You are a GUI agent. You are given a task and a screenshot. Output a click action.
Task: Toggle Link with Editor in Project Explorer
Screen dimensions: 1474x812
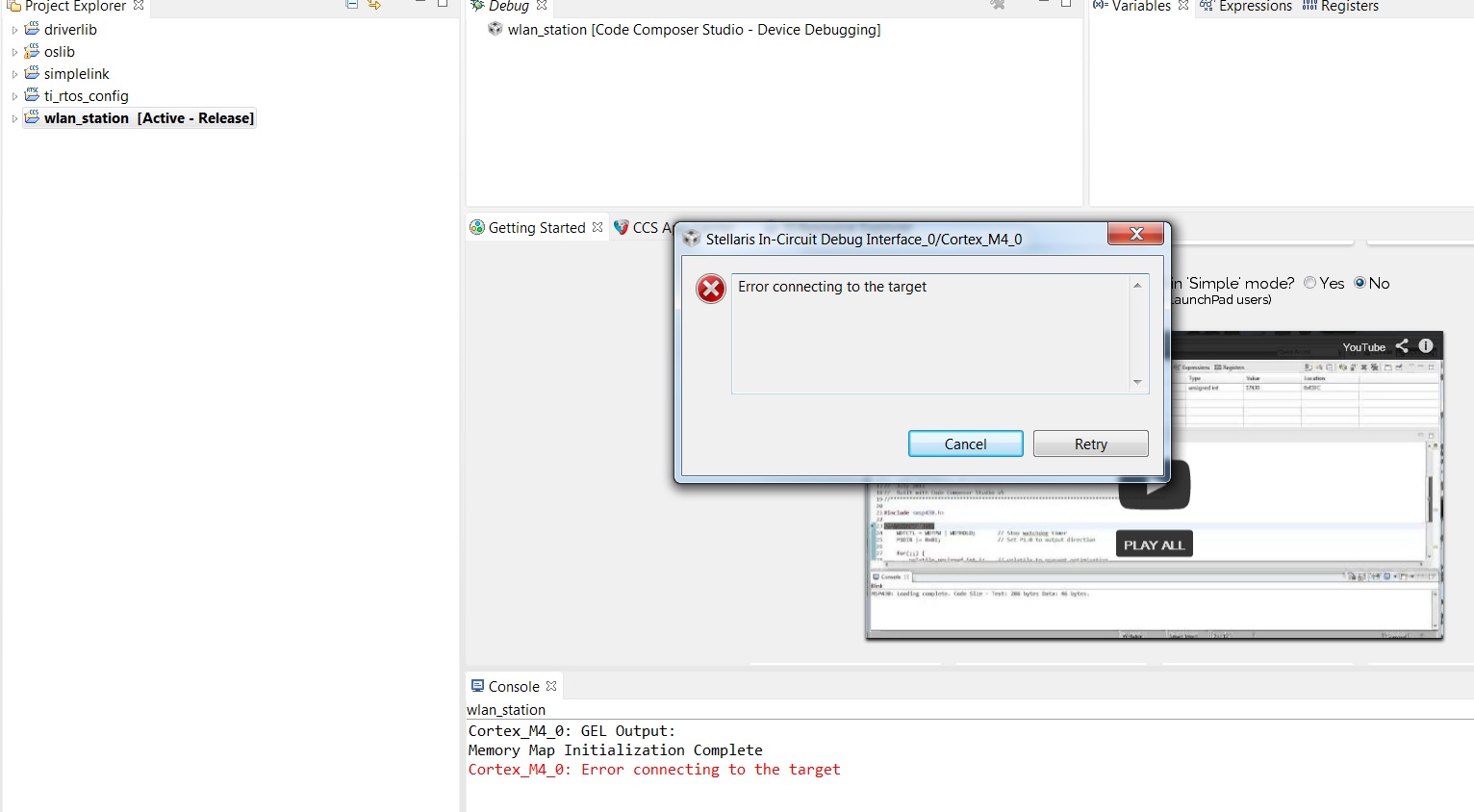374,5
